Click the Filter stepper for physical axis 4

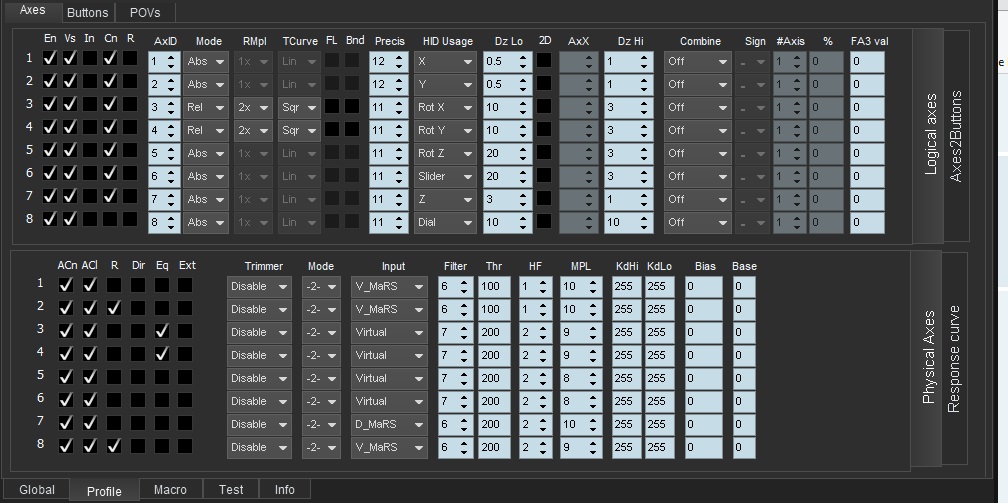click(457, 354)
